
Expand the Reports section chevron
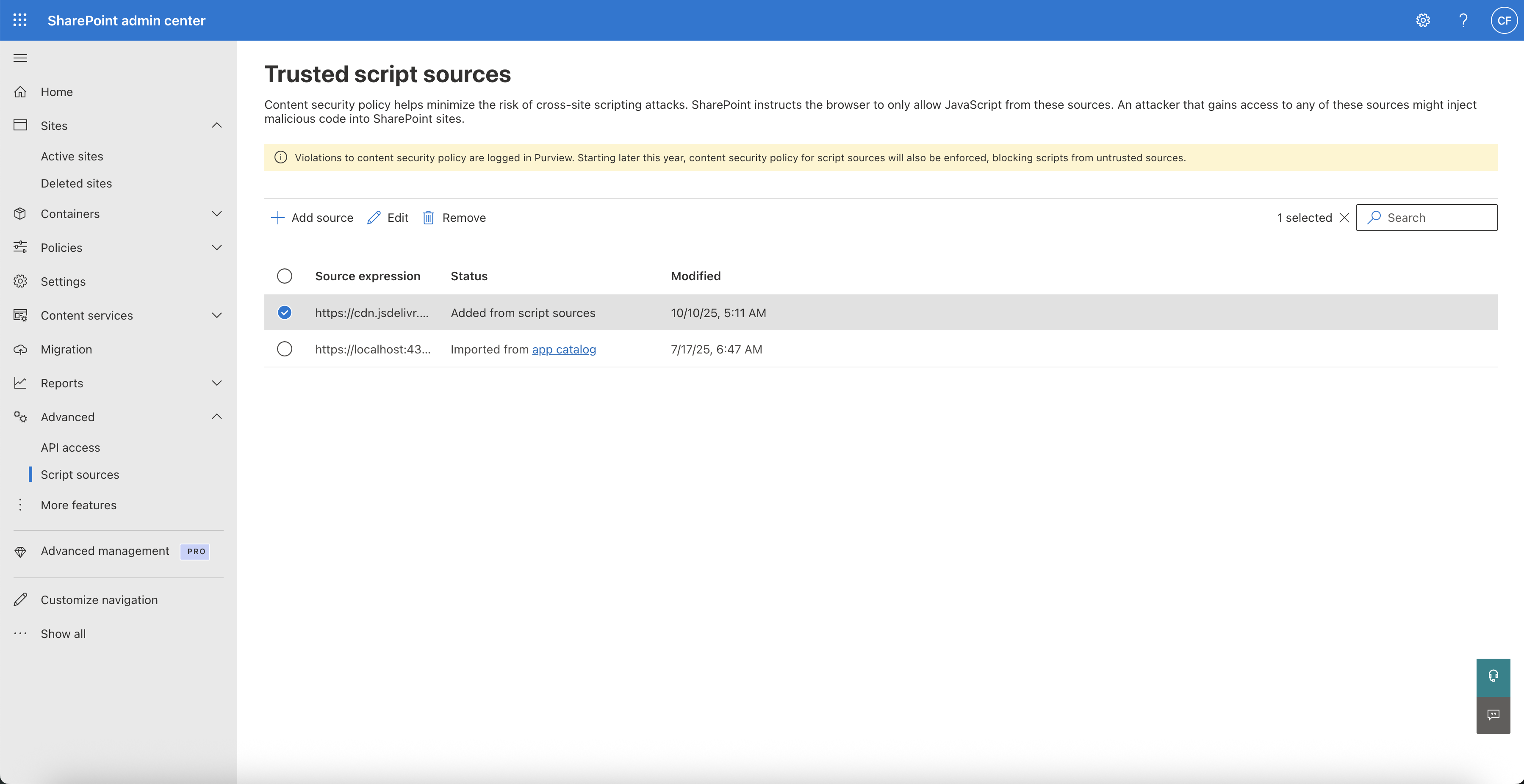click(x=217, y=383)
